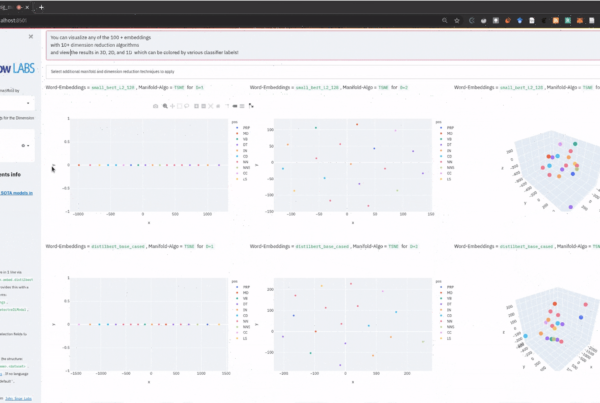Image resolution: width=600 pixels, height=403 pixels.
Task: Click the Zoom out modebar icon
Action: pyautogui.click(x=203, y=106)
